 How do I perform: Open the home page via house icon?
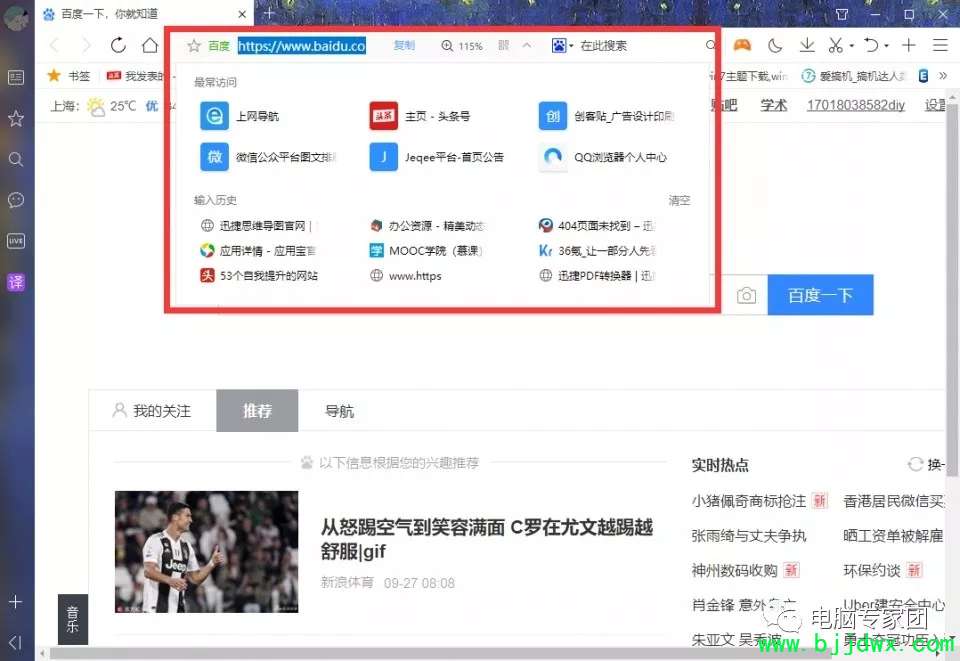(x=150, y=45)
